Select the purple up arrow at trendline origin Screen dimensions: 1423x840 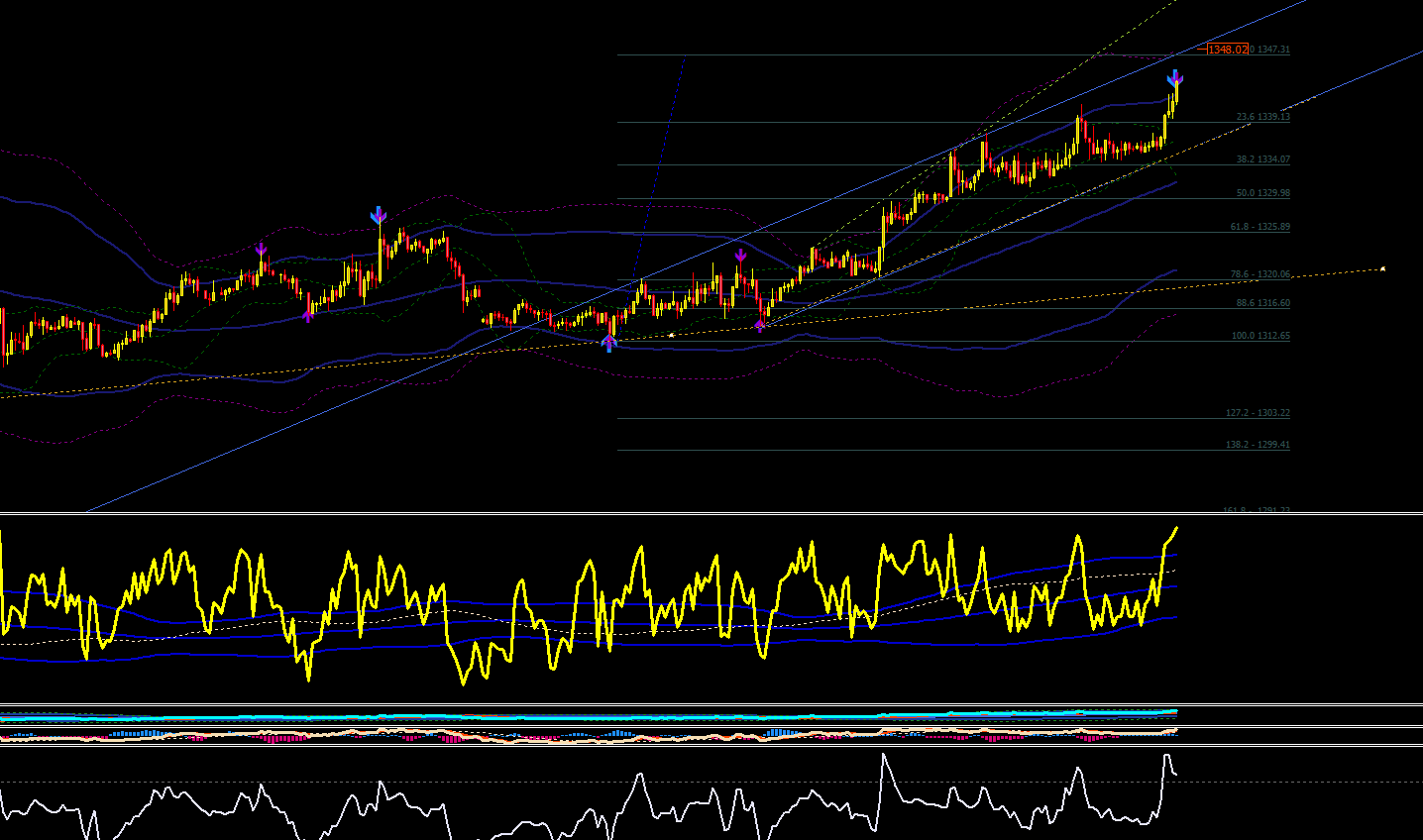pos(760,324)
